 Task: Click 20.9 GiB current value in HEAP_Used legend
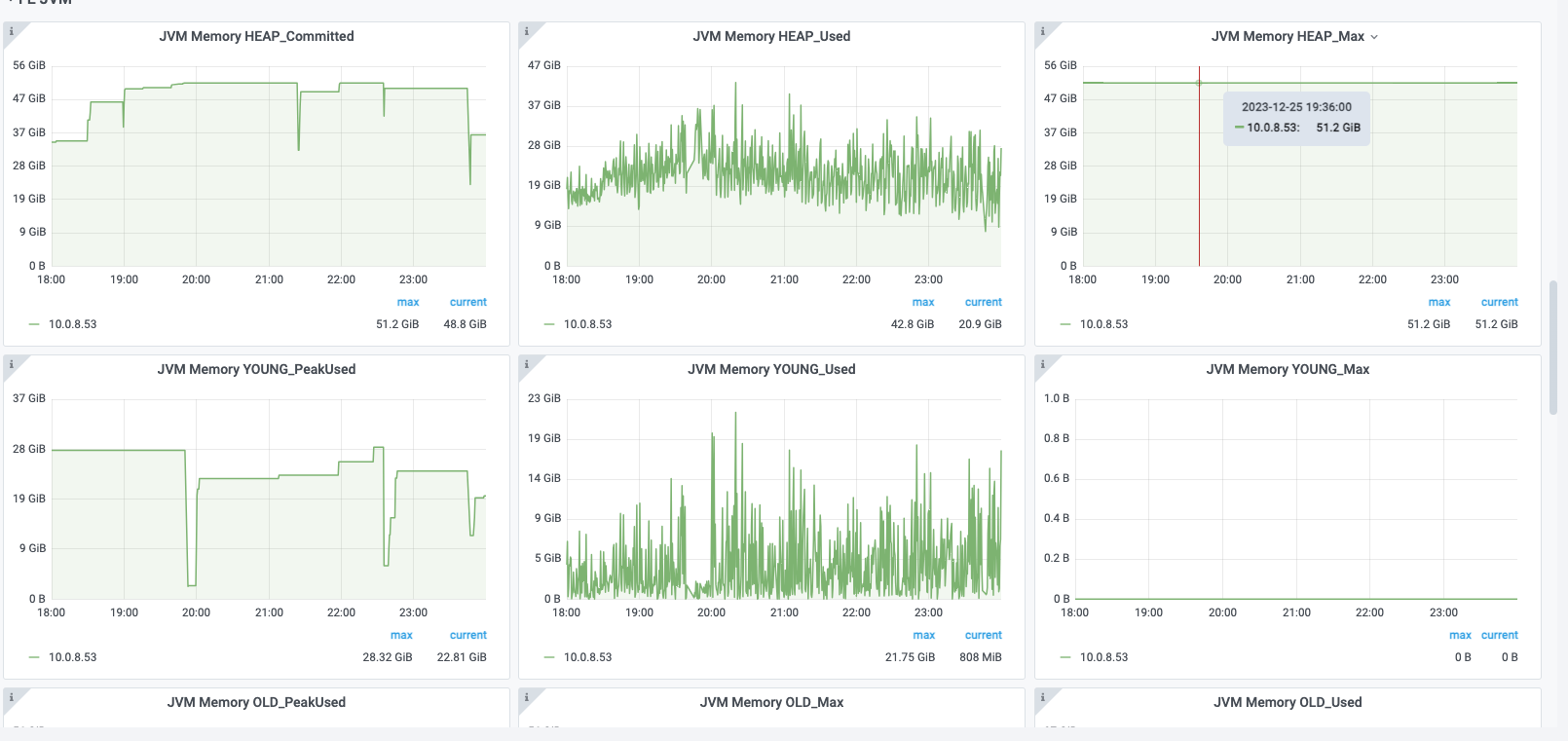(x=981, y=324)
